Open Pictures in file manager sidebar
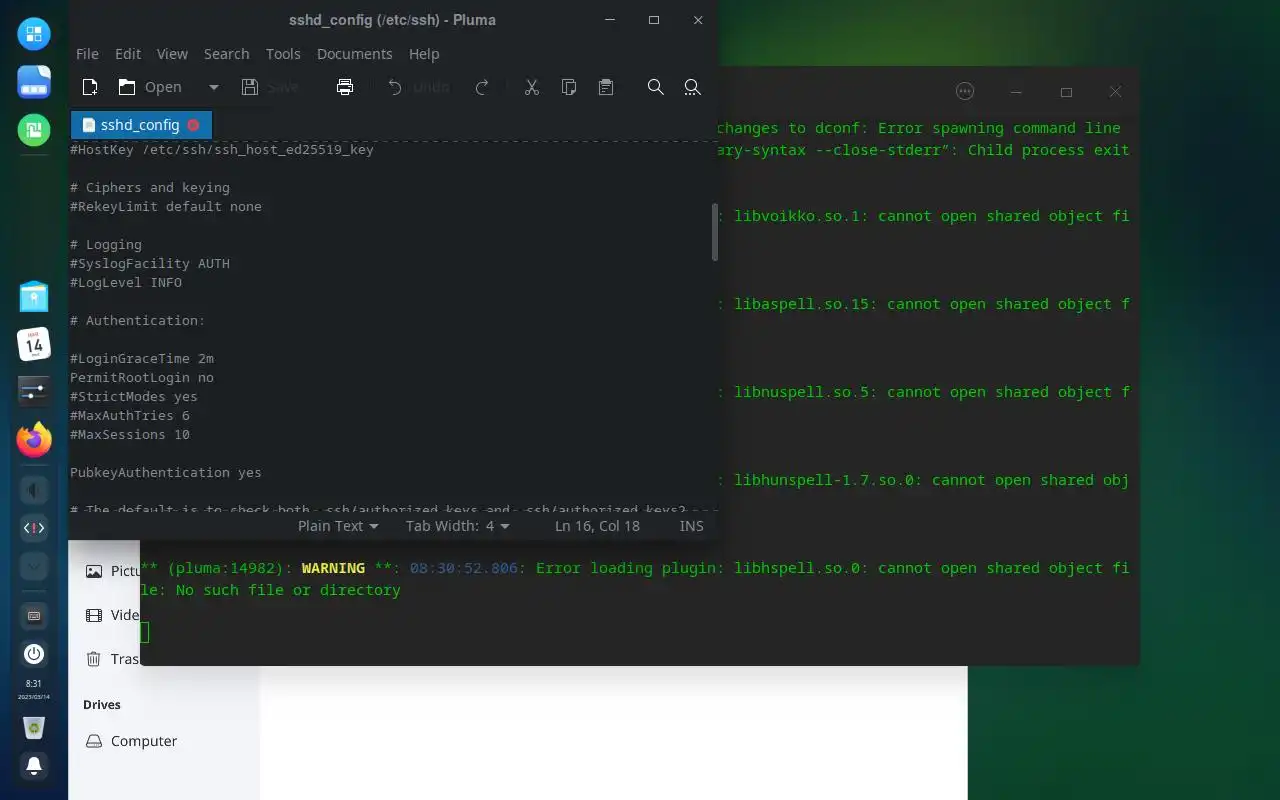The width and height of the screenshot is (1280, 800). (112, 571)
